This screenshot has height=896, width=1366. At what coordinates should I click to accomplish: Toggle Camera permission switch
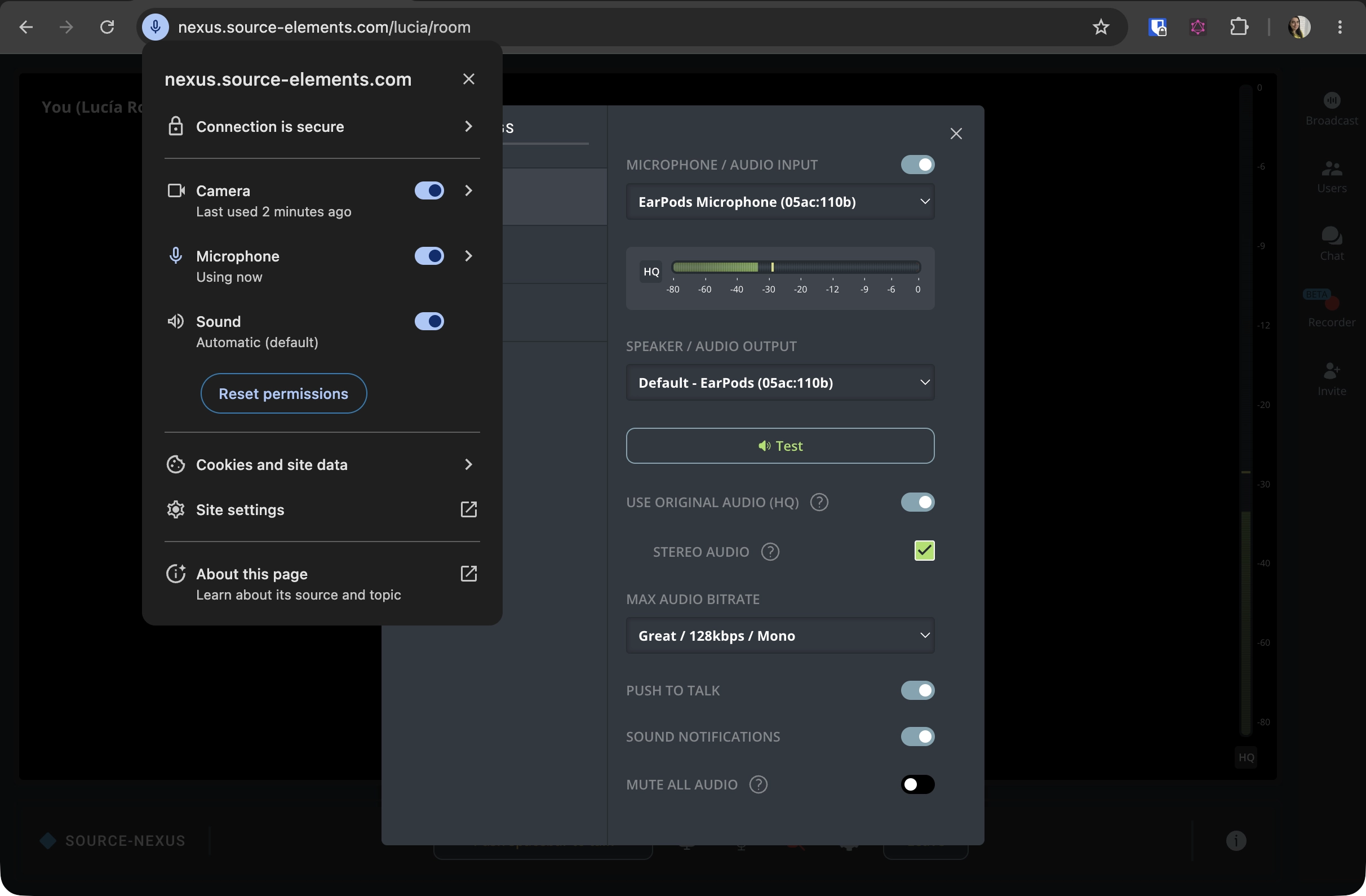point(429,190)
